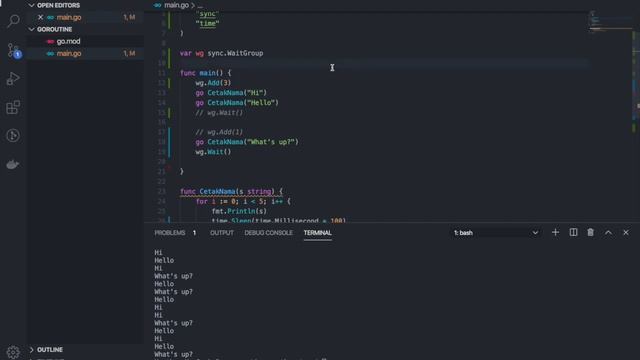Image resolution: width=640 pixels, height=360 pixels.
Task: Click the fmt.Println(s) line
Action: pyautogui.click(x=239, y=211)
